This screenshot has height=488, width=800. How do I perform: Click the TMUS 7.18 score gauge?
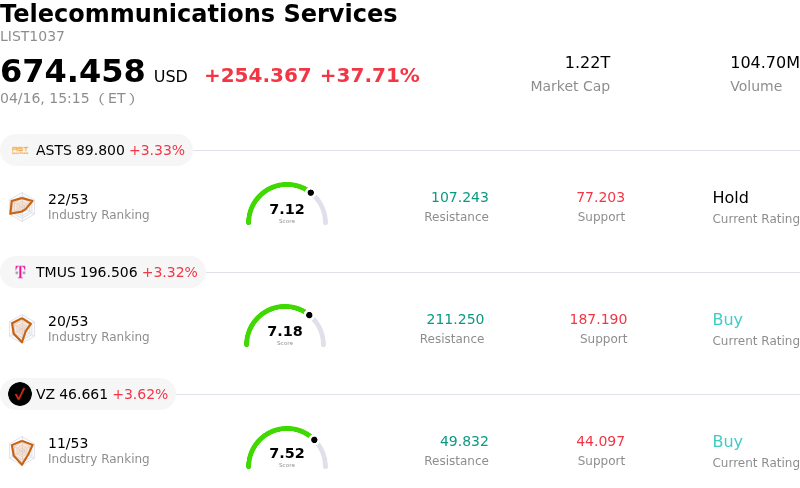pos(285,327)
